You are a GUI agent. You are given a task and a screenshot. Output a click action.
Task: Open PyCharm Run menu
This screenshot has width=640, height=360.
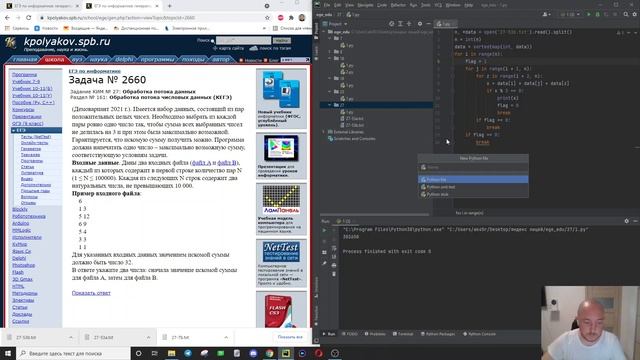(413, 5)
